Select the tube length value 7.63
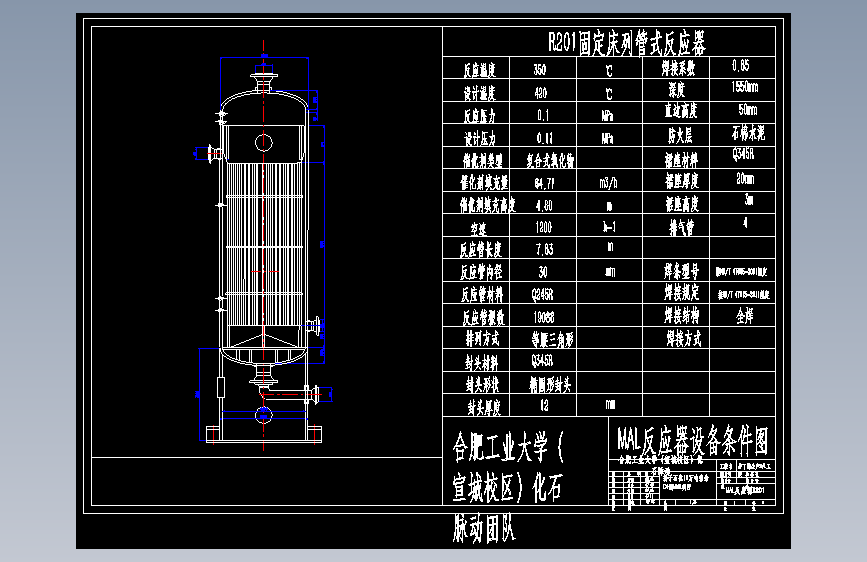The width and height of the screenshot is (867, 562). click(545, 249)
